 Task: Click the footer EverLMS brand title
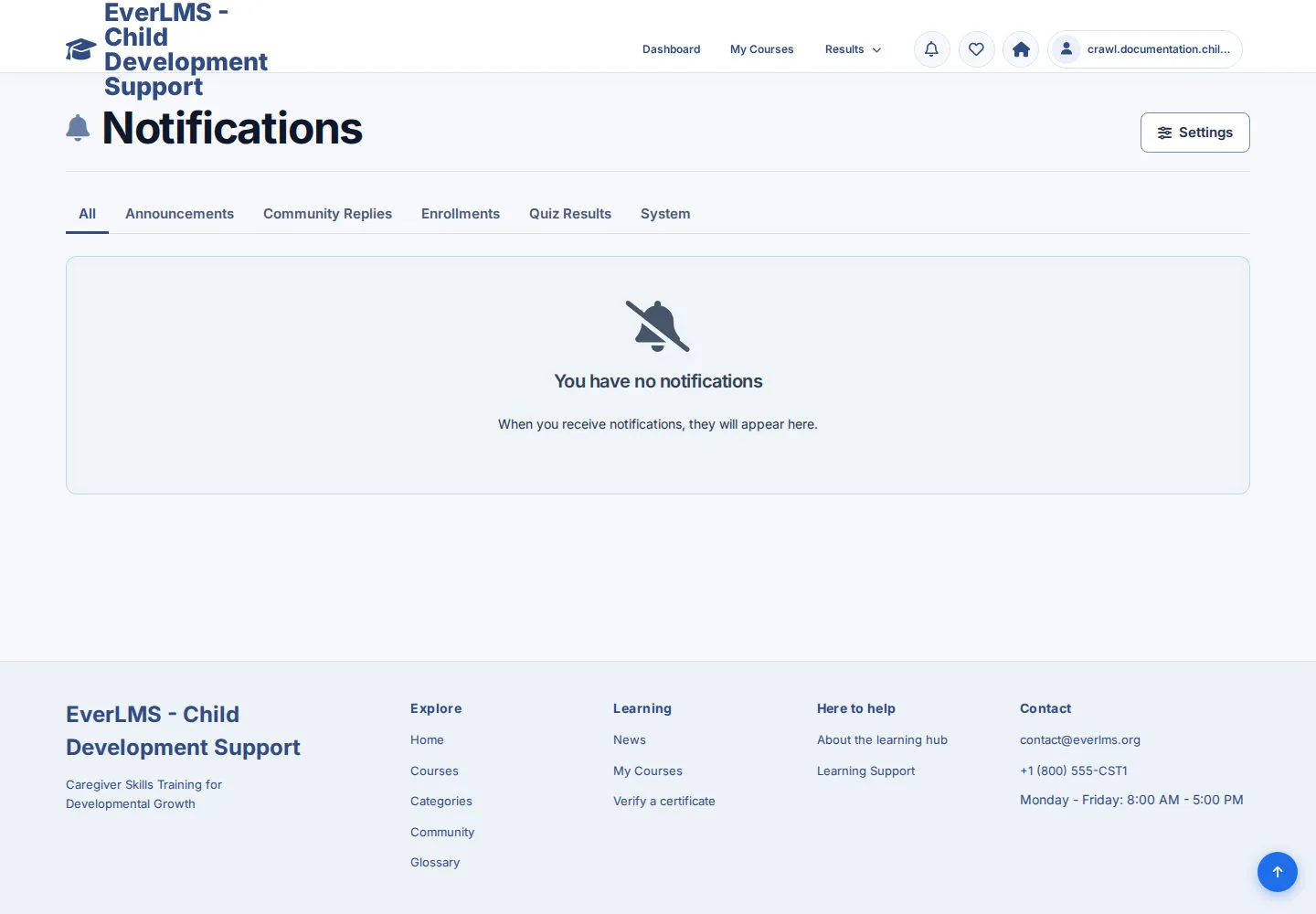click(183, 731)
